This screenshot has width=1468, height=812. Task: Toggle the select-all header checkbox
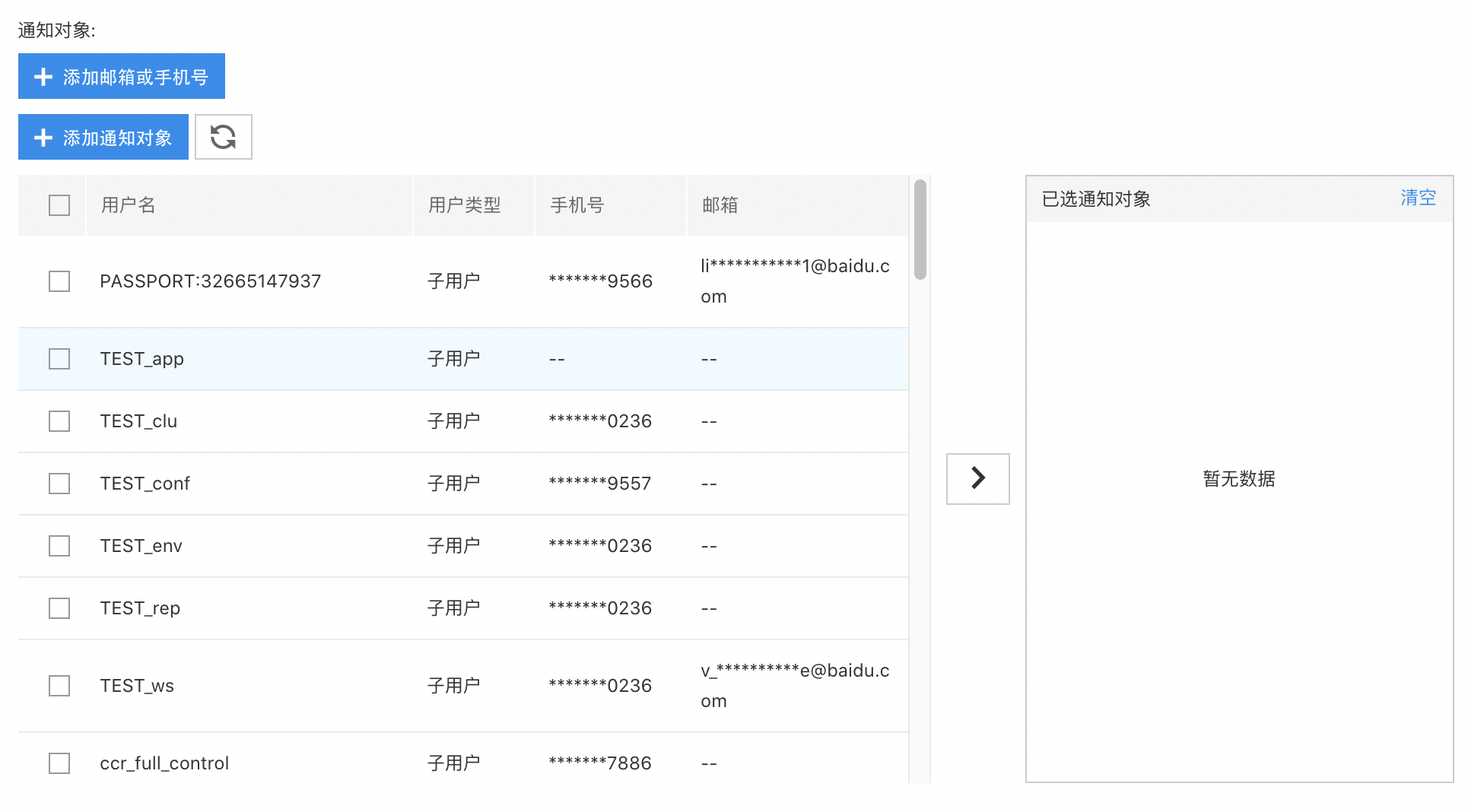[x=59, y=205]
